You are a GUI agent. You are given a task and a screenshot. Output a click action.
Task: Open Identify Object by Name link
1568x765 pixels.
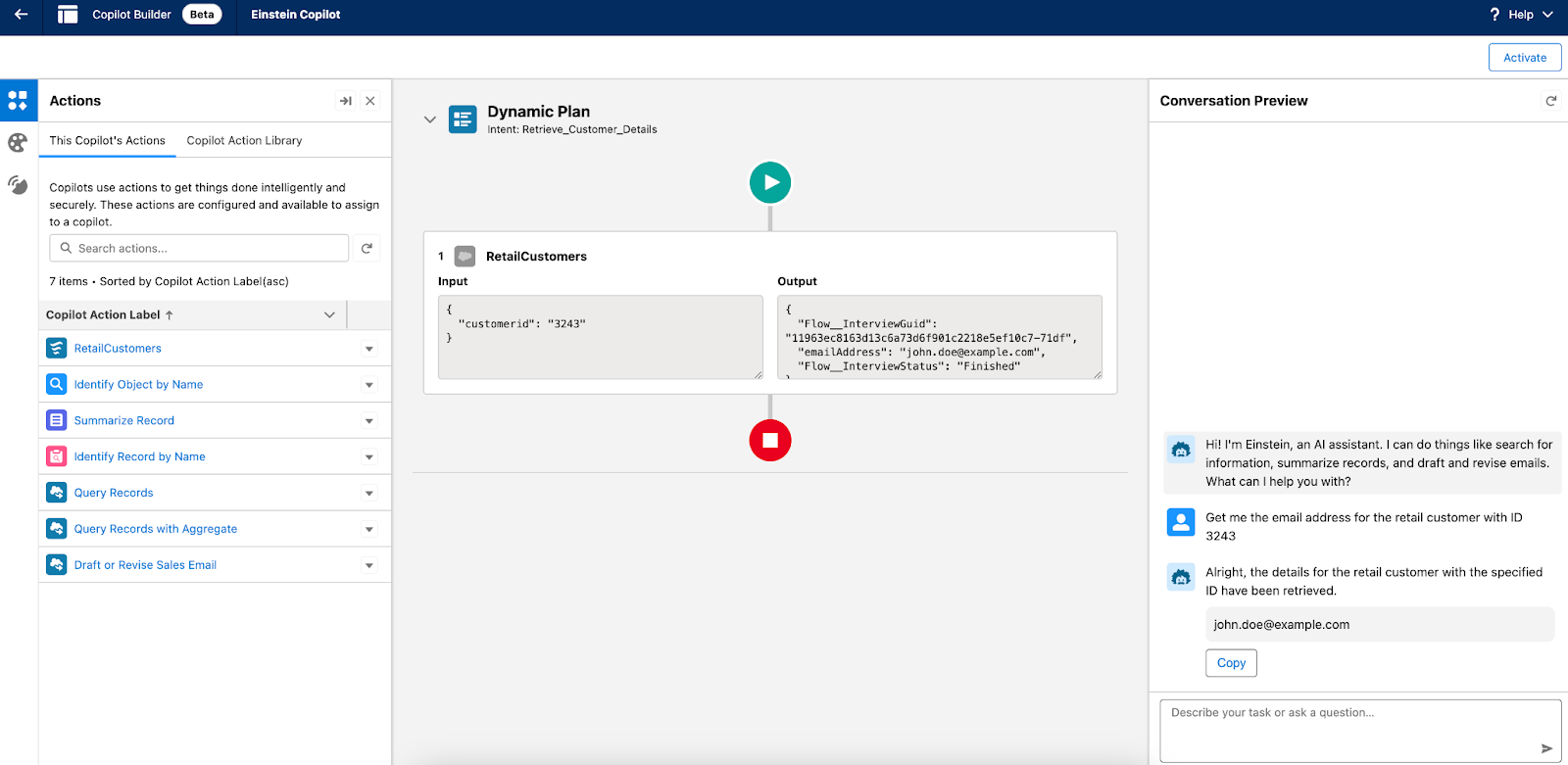(138, 385)
